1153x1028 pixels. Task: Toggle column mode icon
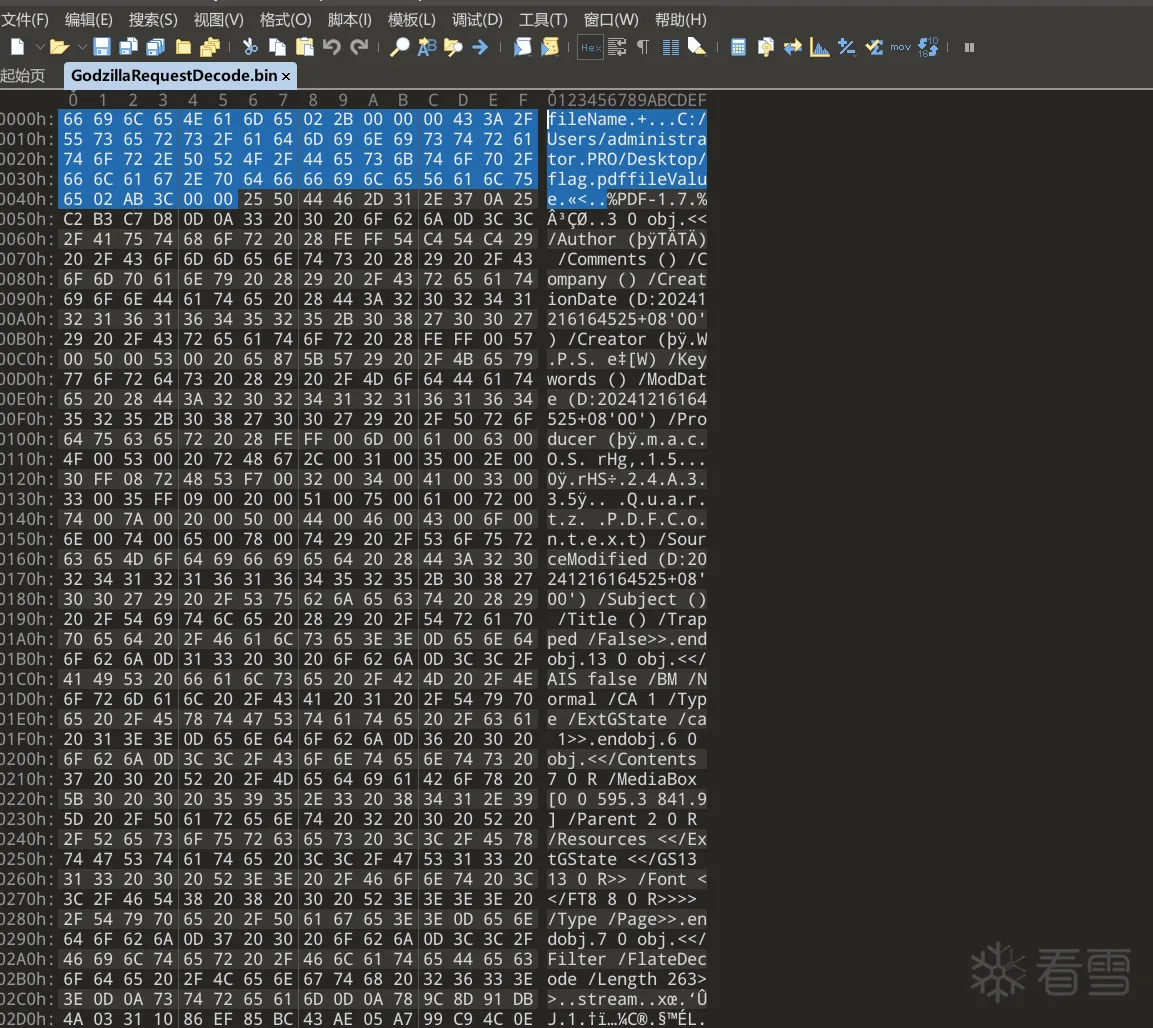click(671, 47)
